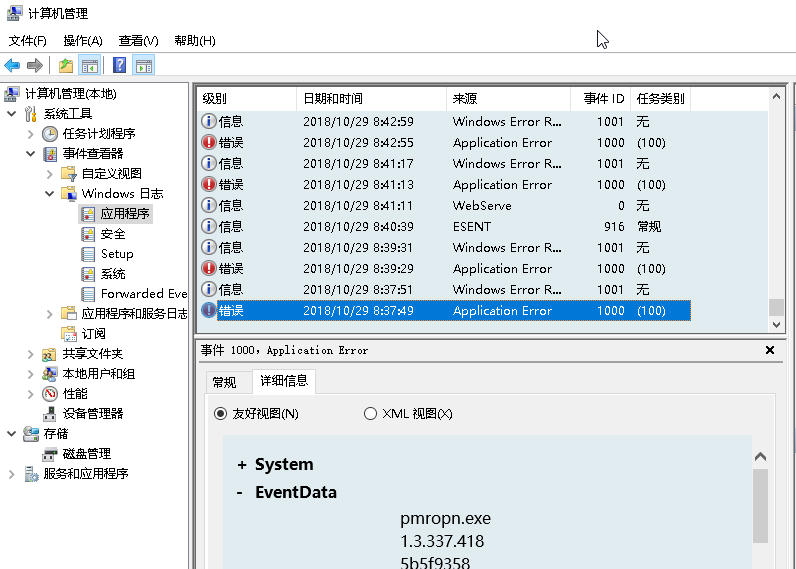Click the 共享文件夹 icon

pos(50,354)
